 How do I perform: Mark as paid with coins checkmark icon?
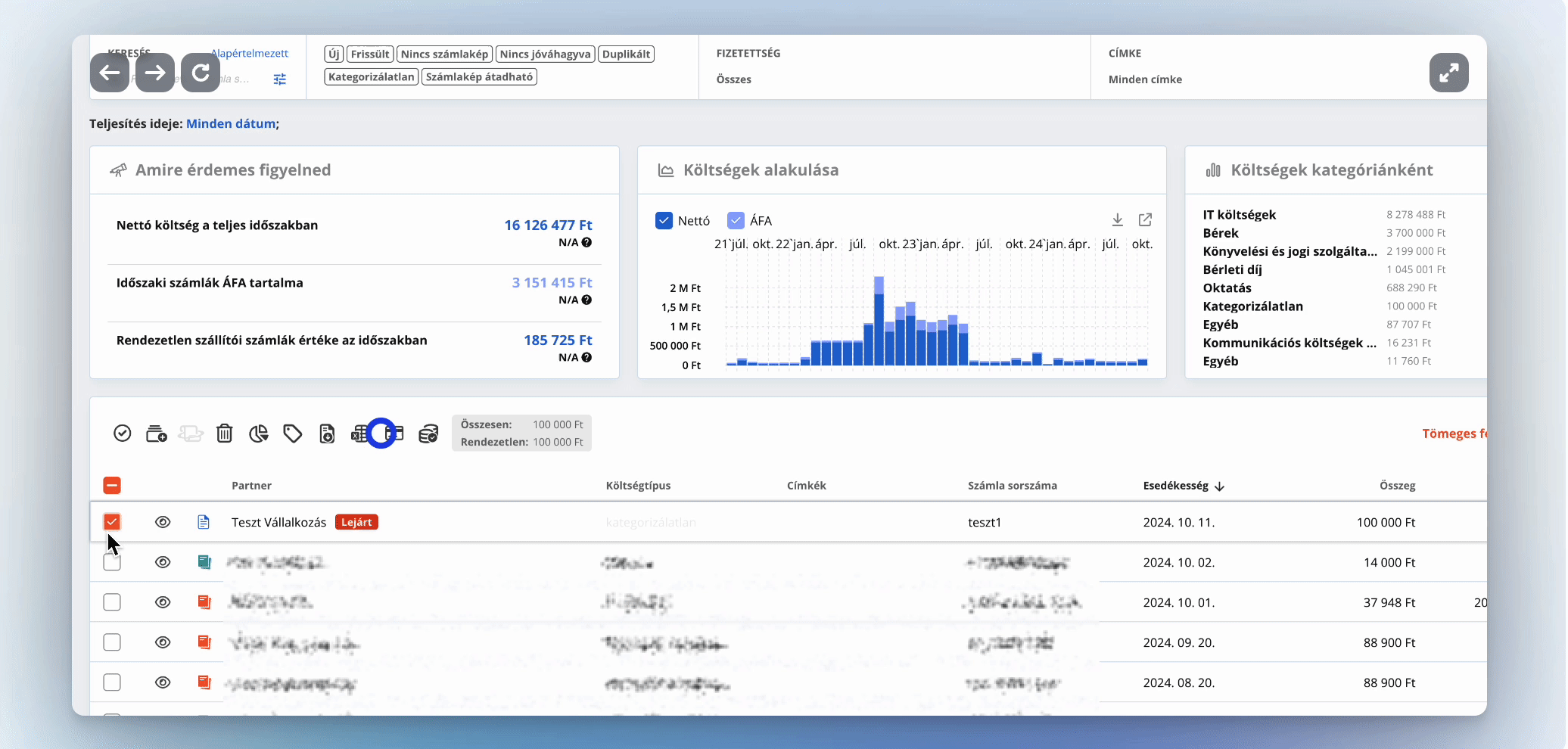point(428,434)
